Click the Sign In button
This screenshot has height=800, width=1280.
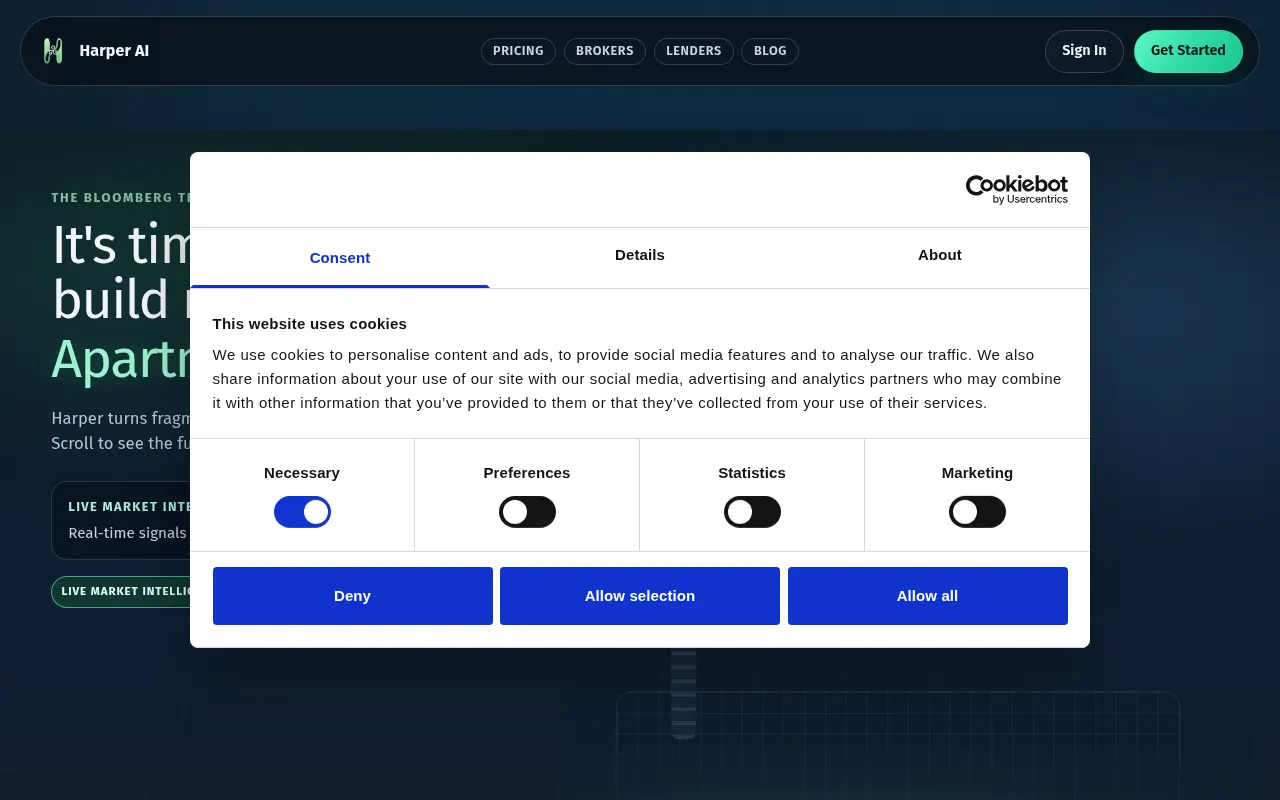click(x=1084, y=51)
